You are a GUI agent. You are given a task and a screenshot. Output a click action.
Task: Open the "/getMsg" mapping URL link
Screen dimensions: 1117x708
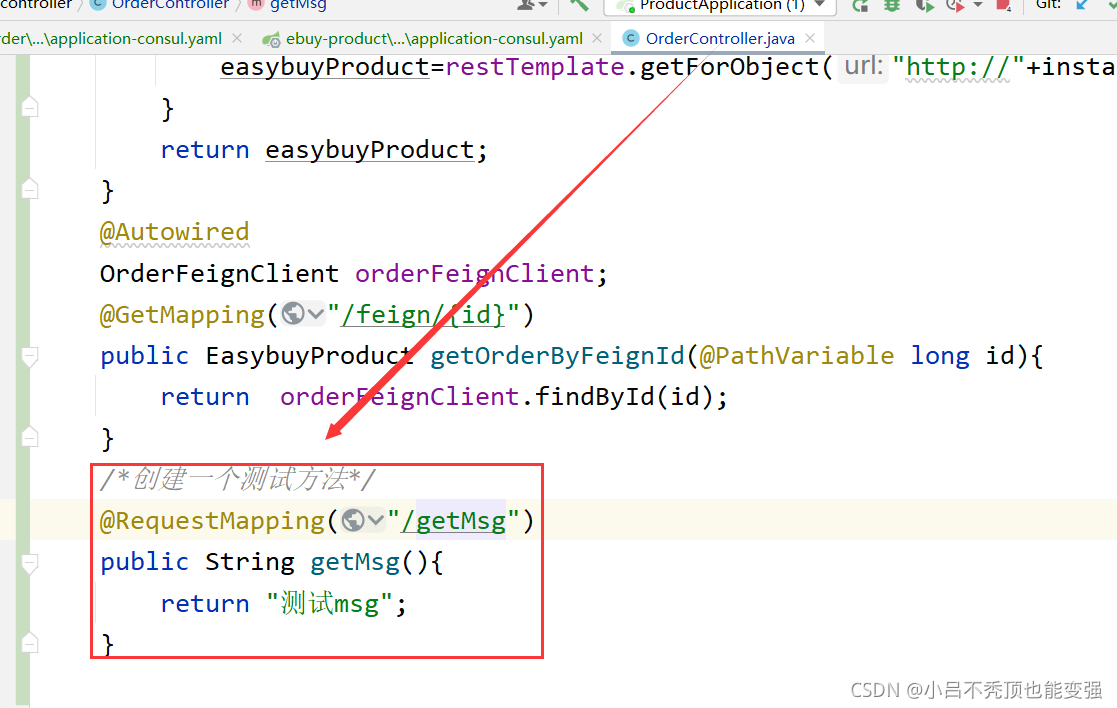coord(453,521)
